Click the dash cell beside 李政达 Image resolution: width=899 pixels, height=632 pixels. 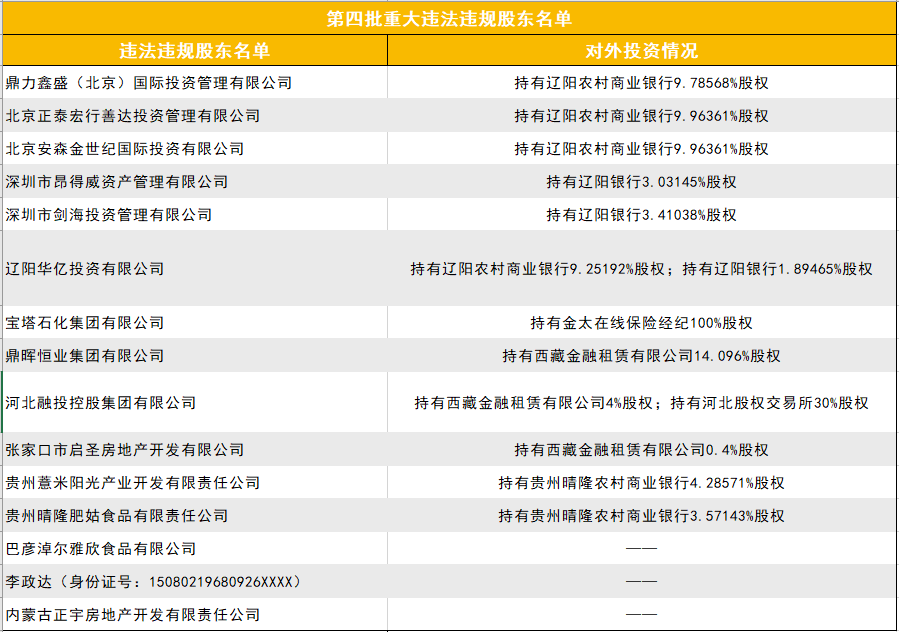tap(642, 582)
